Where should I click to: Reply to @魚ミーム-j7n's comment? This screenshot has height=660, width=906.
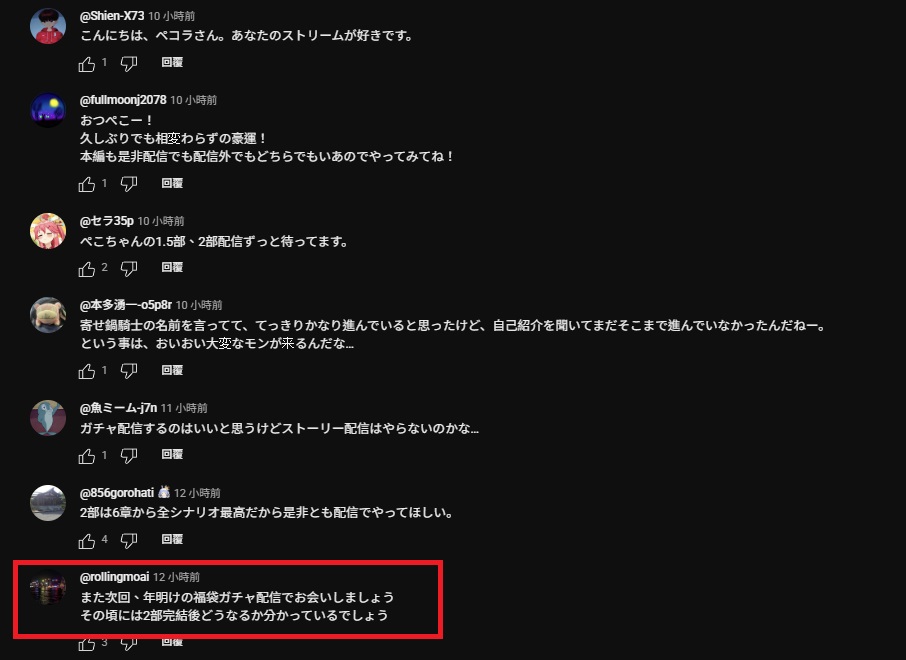click(x=172, y=454)
